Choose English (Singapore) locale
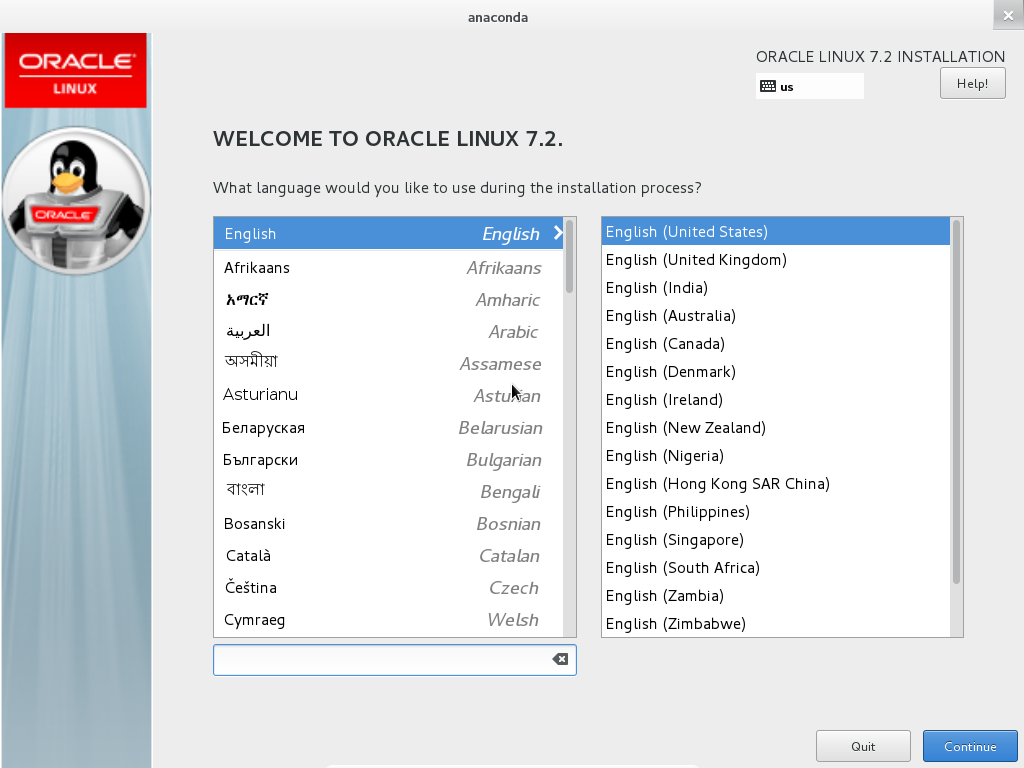This screenshot has height=768, width=1024. (776, 540)
